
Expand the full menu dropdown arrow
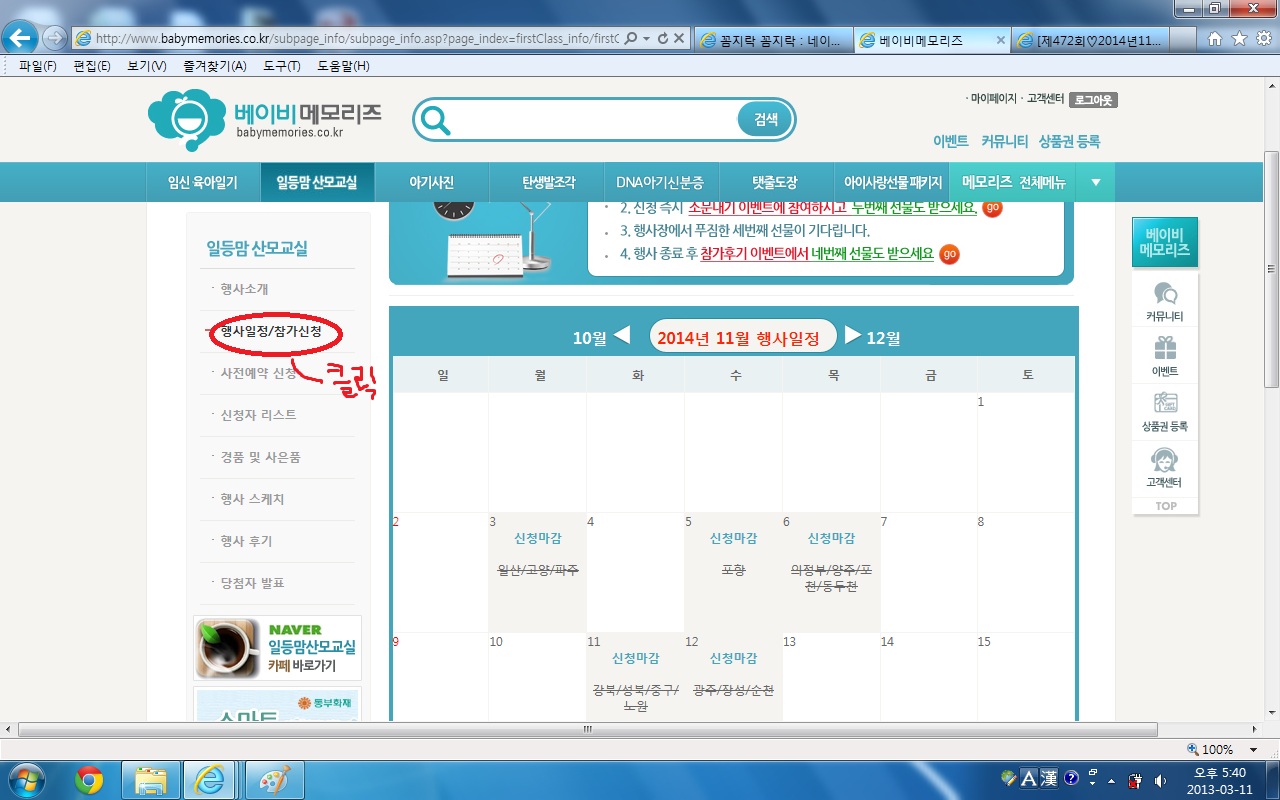coord(1096,182)
